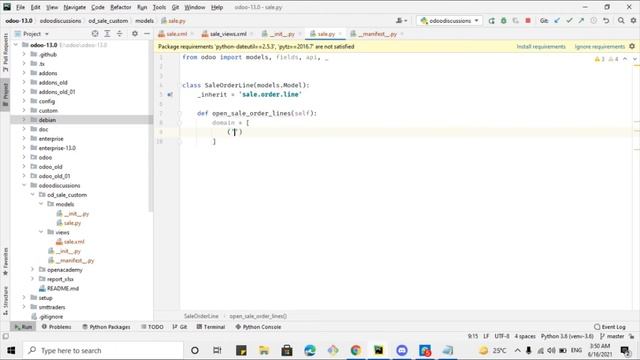Collapse the odoodiscussions folder
The width and height of the screenshot is (640, 360).
(24, 185)
